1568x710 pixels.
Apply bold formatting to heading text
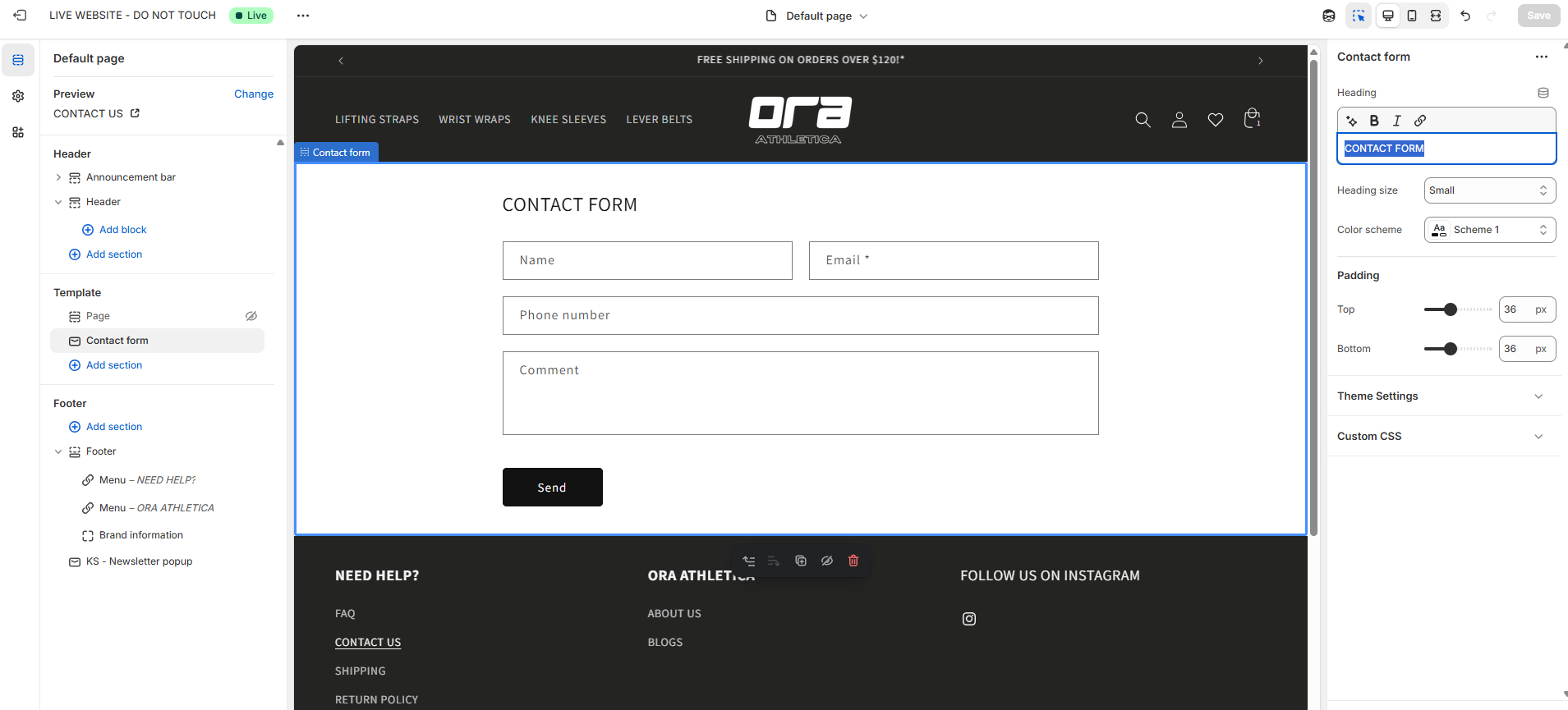tap(1374, 121)
